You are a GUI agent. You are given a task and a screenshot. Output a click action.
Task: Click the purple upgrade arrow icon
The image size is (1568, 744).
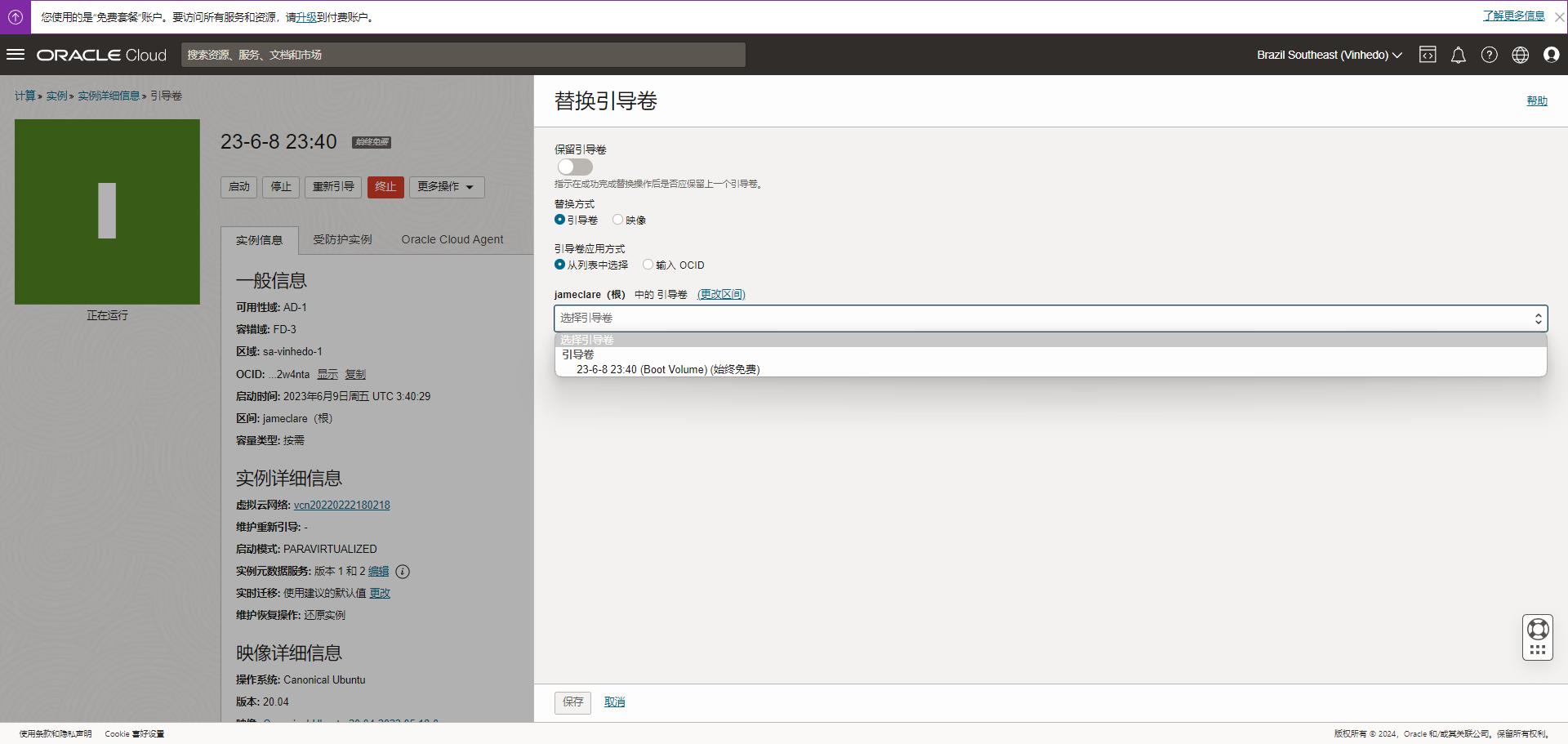[x=16, y=17]
